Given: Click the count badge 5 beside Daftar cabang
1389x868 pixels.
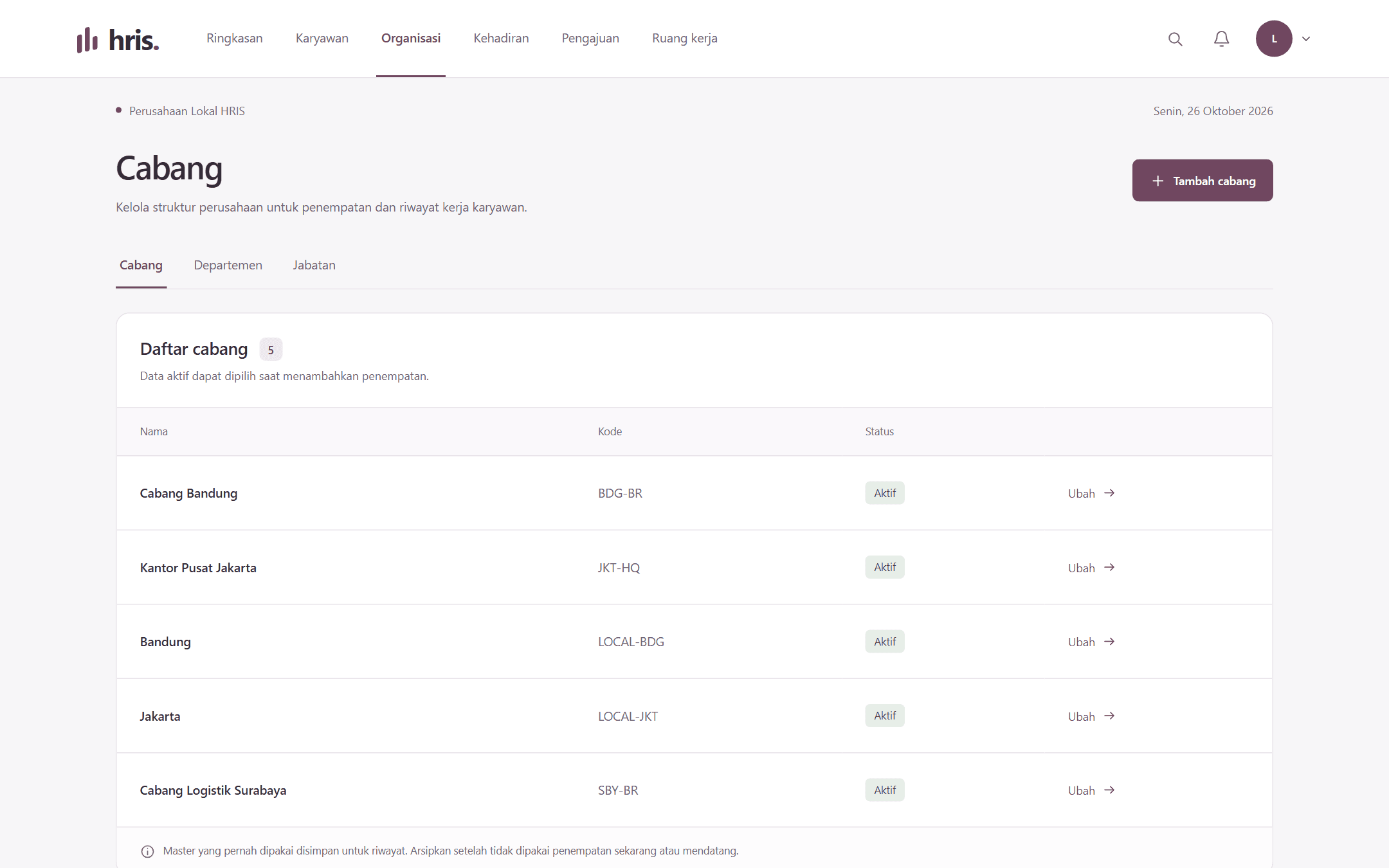Looking at the screenshot, I should [x=271, y=350].
